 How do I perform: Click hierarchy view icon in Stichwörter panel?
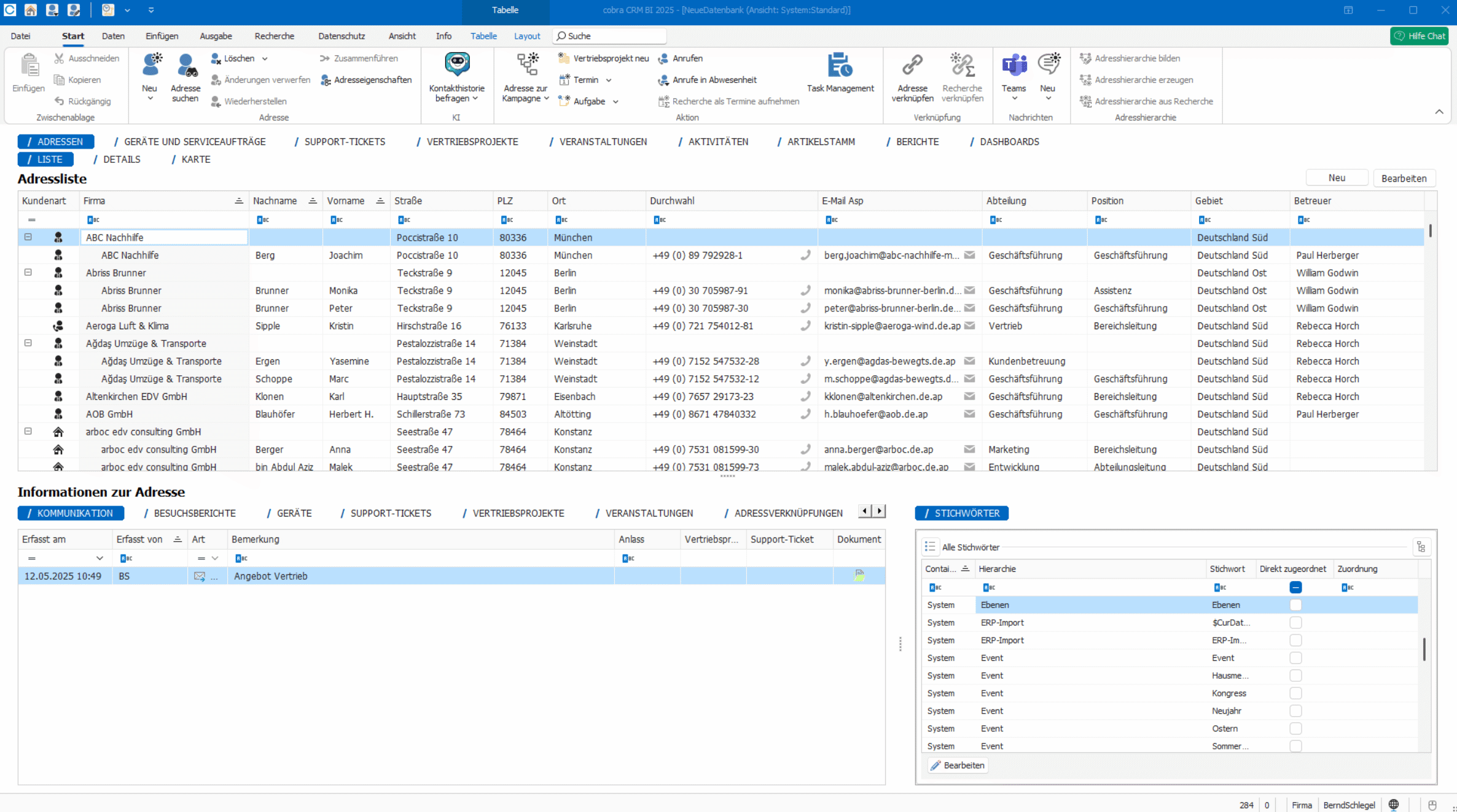[1421, 547]
